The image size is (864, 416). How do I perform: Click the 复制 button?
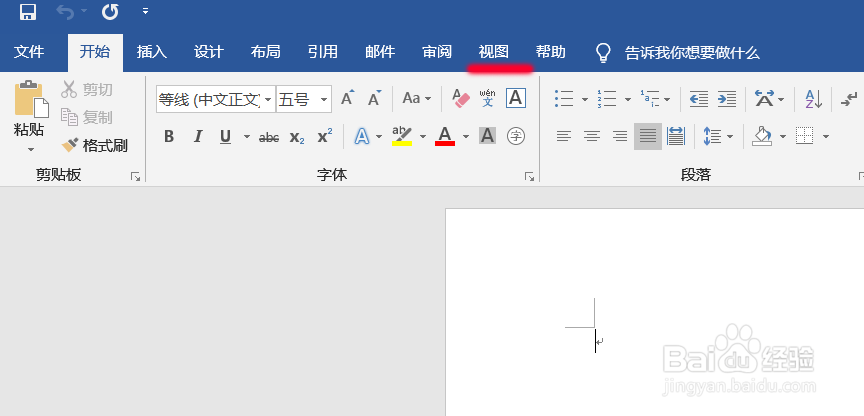point(87,117)
